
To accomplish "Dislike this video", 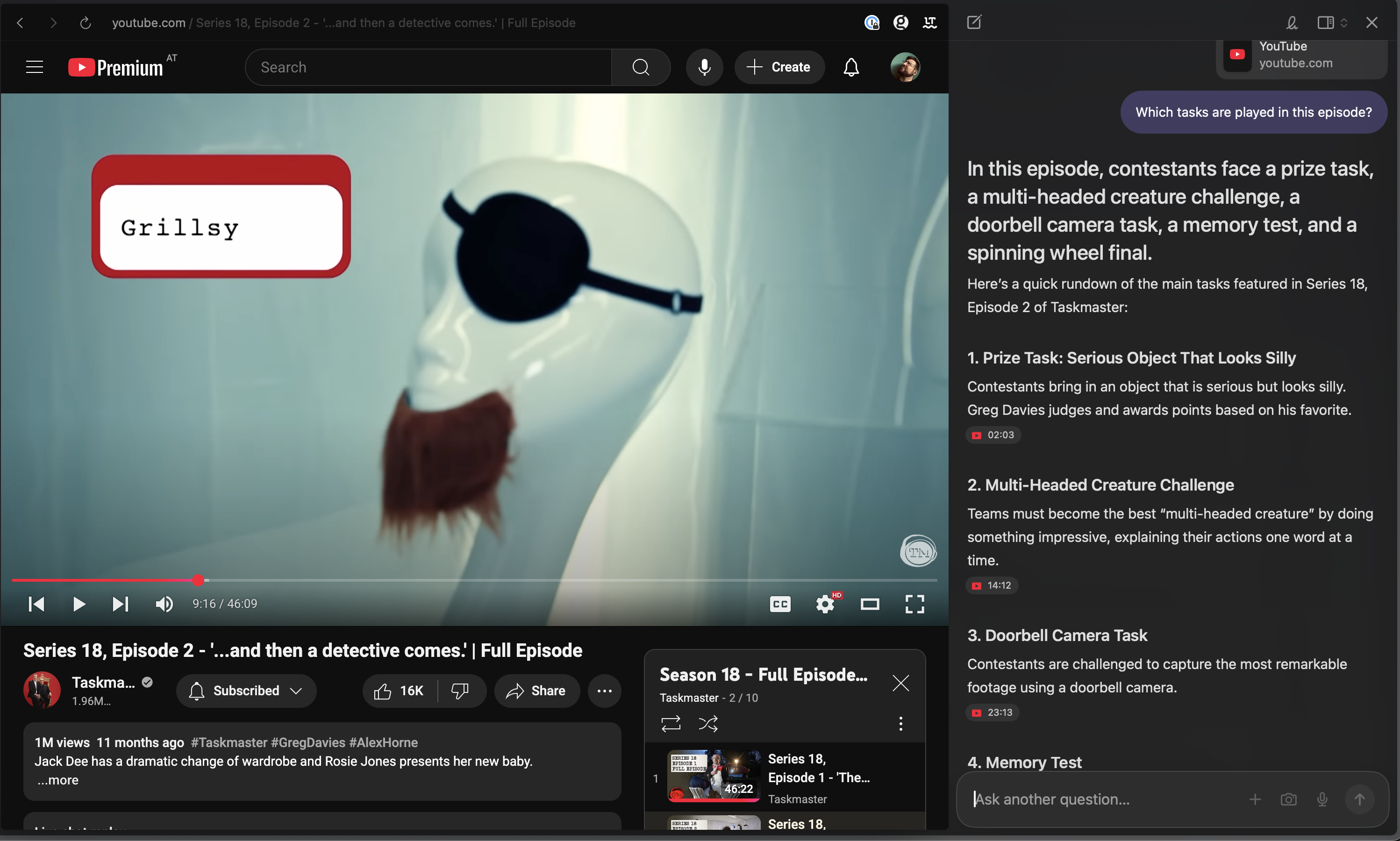I will (460, 691).
